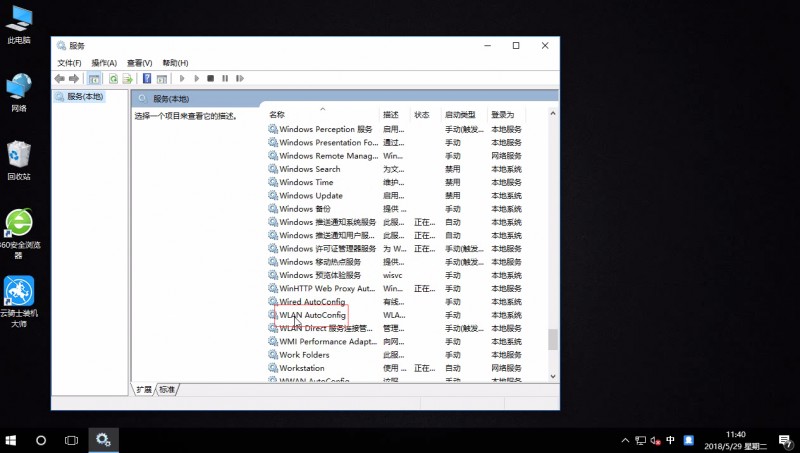
Task: Select 服务(本地) in the left tree
Action: tap(80, 96)
